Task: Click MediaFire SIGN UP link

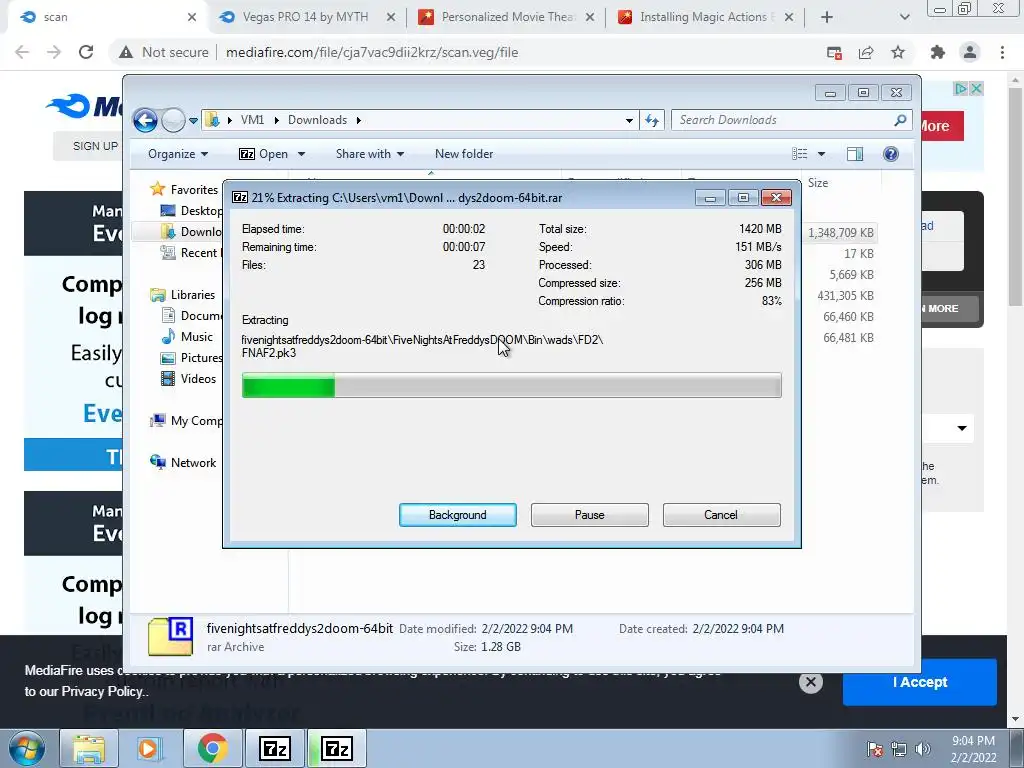Action: pyautogui.click(x=95, y=146)
